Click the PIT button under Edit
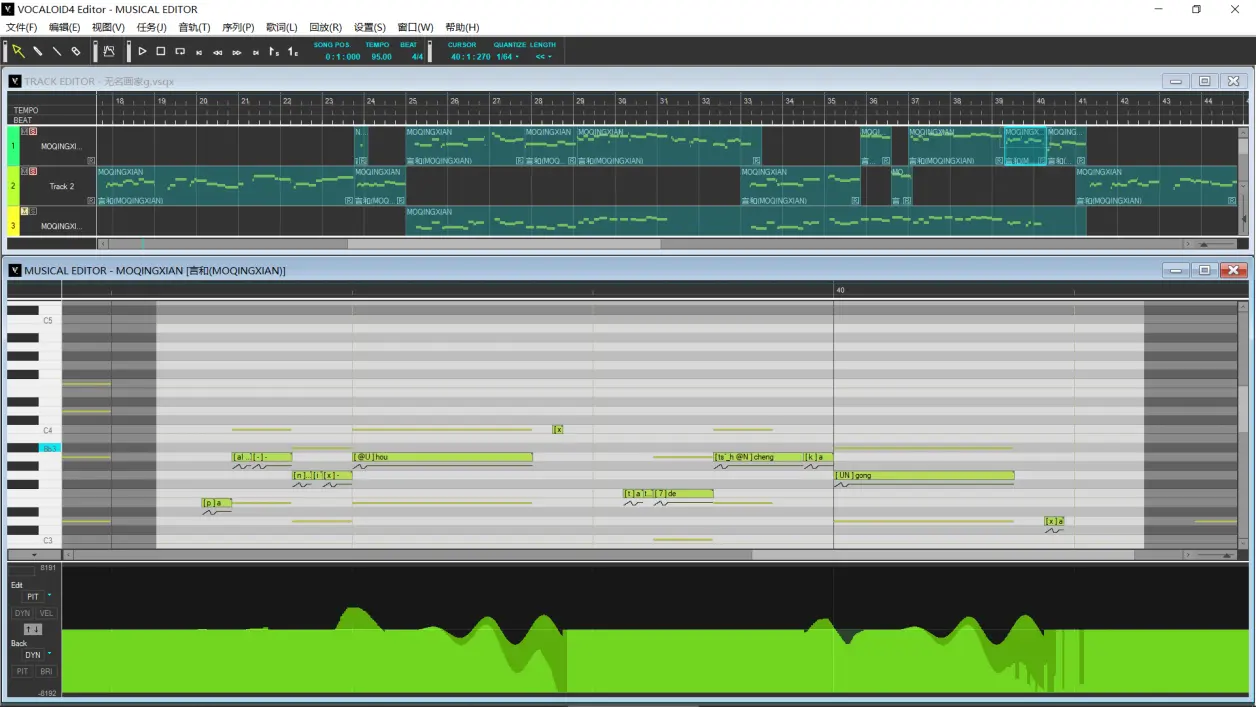1256x707 pixels. 33,597
